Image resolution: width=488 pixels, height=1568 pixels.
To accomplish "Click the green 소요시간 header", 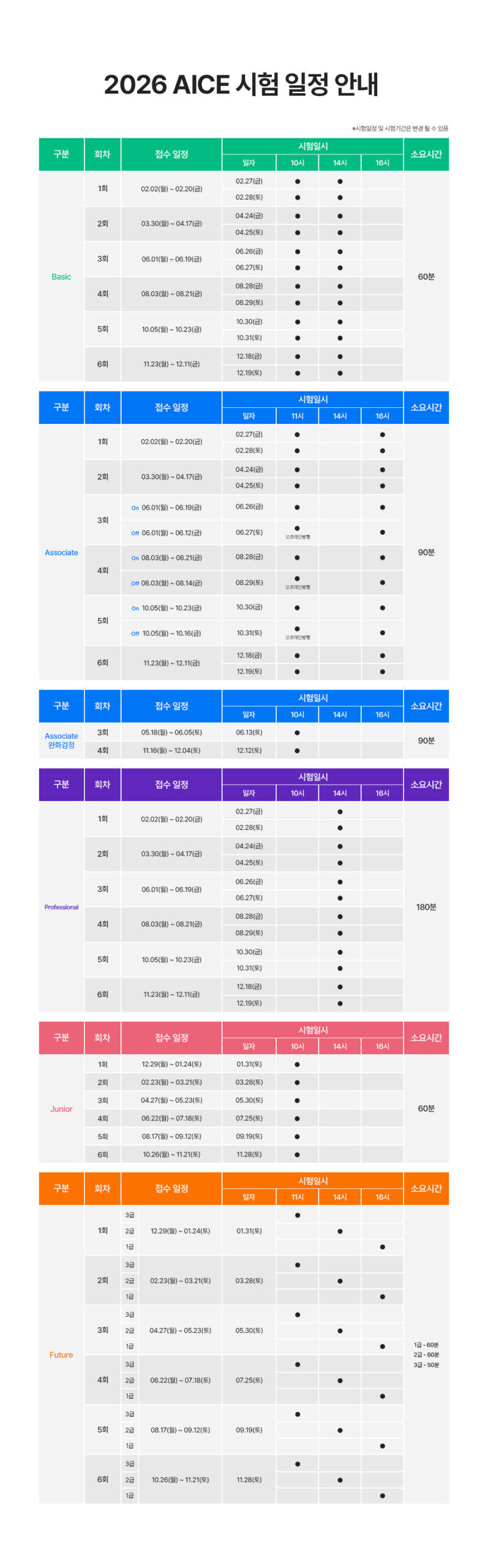I will (426, 154).
